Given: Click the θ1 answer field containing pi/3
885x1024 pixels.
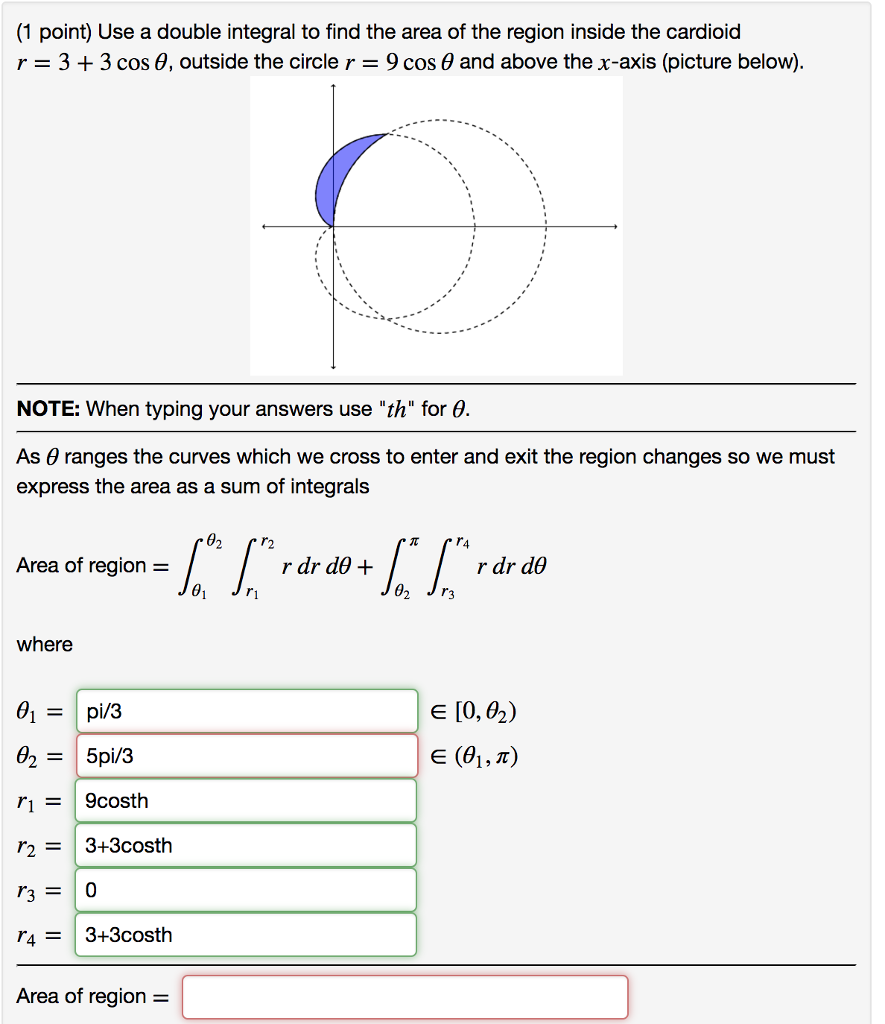Looking at the screenshot, I should [245, 710].
